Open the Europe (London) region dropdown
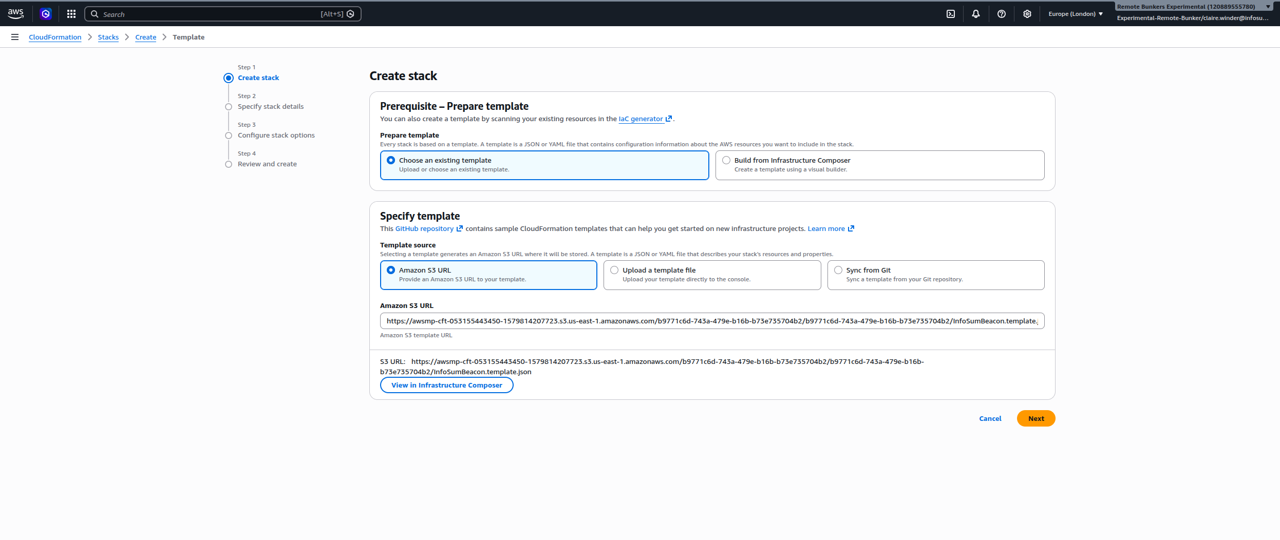 click(x=1076, y=14)
